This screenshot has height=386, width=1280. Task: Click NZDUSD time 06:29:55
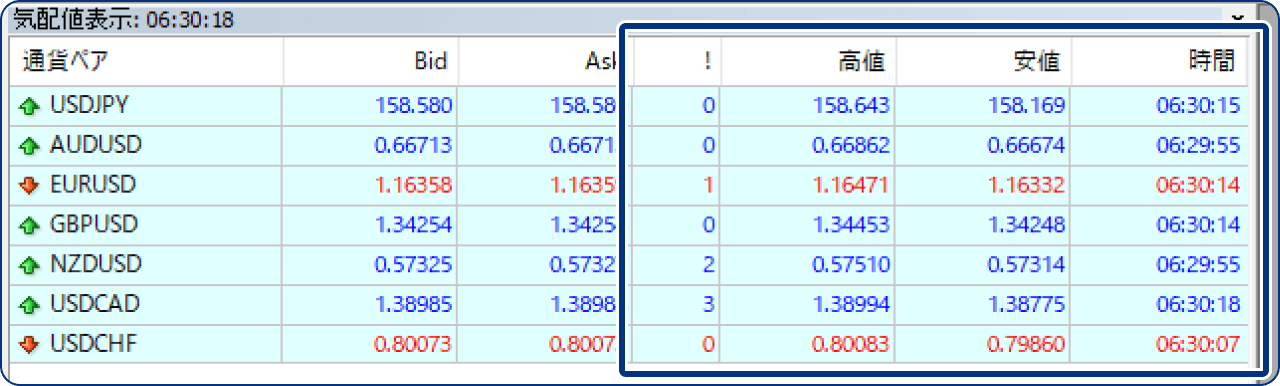pos(1198,265)
